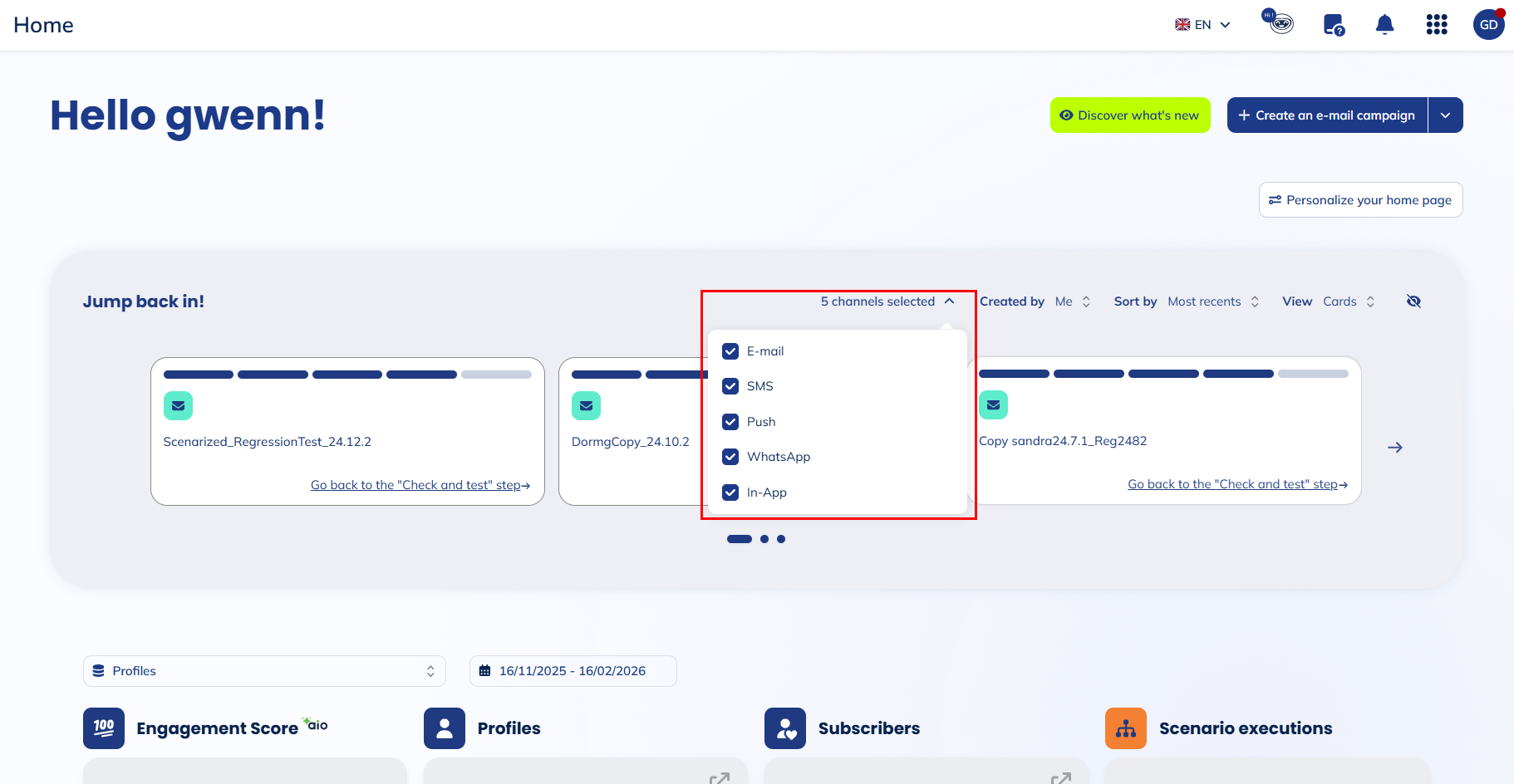Open the help documentation icon

click(1334, 25)
